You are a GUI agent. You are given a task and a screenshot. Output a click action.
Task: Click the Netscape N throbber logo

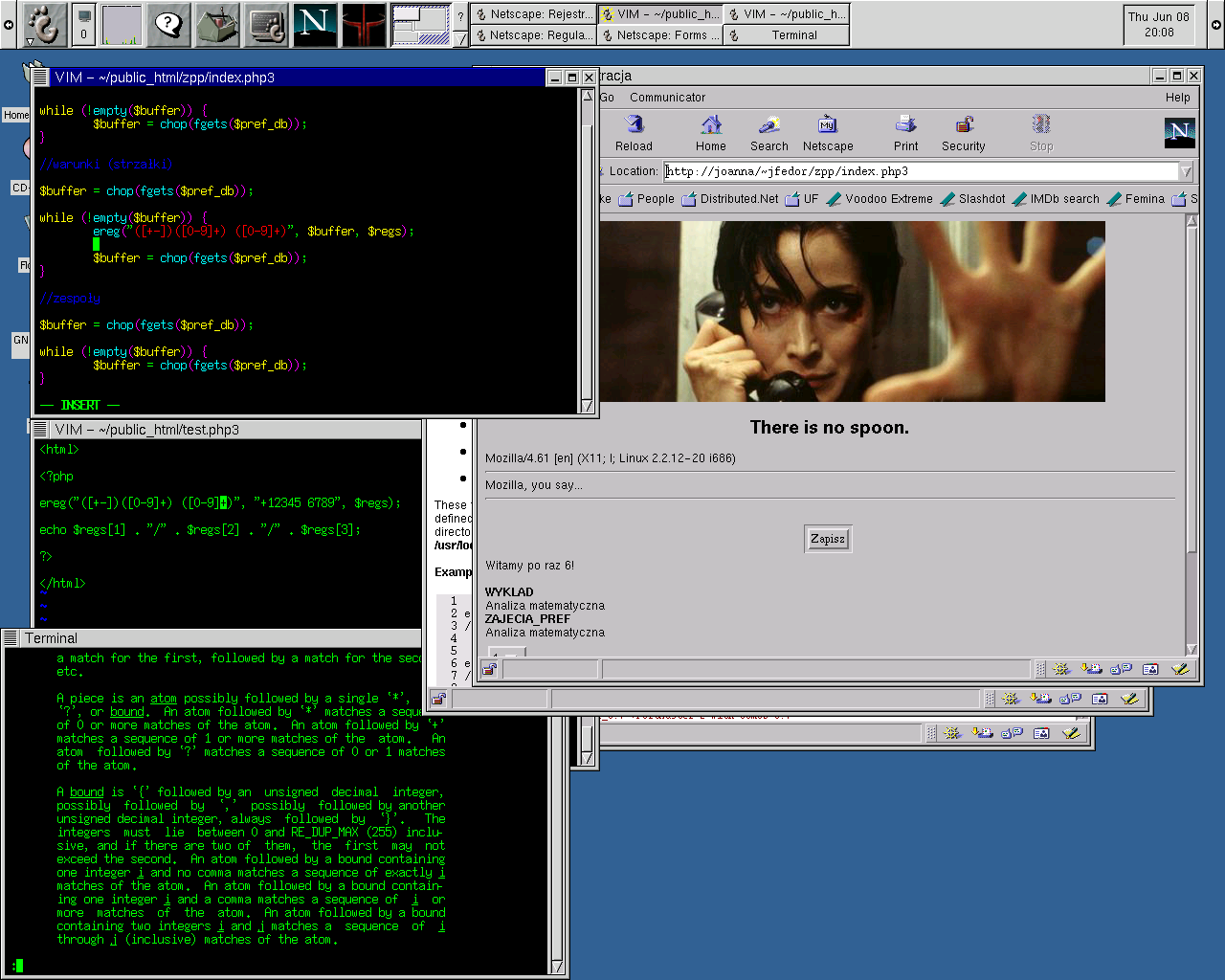[x=1179, y=132]
